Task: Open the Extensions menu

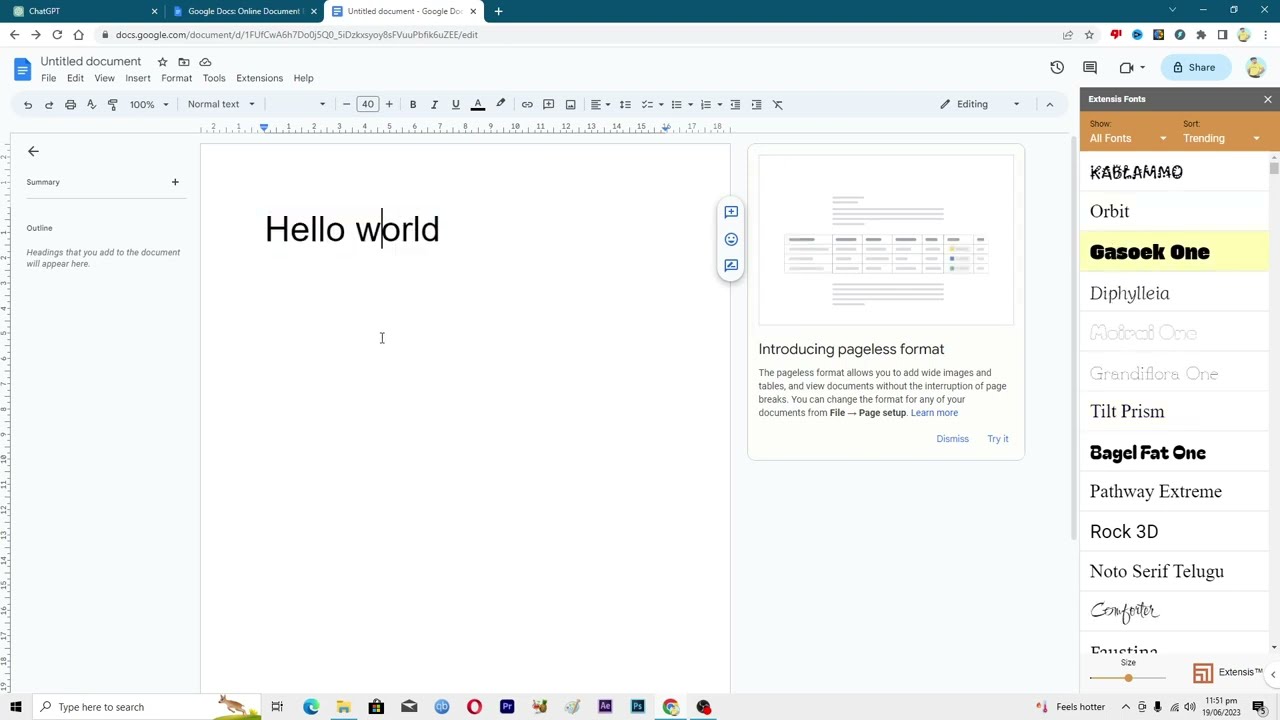Action: pos(259,78)
